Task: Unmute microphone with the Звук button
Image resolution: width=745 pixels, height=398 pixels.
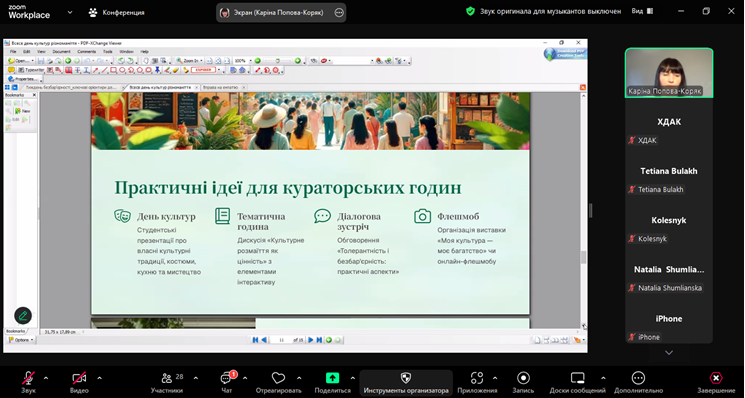Action: pyautogui.click(x=29, y=382)
